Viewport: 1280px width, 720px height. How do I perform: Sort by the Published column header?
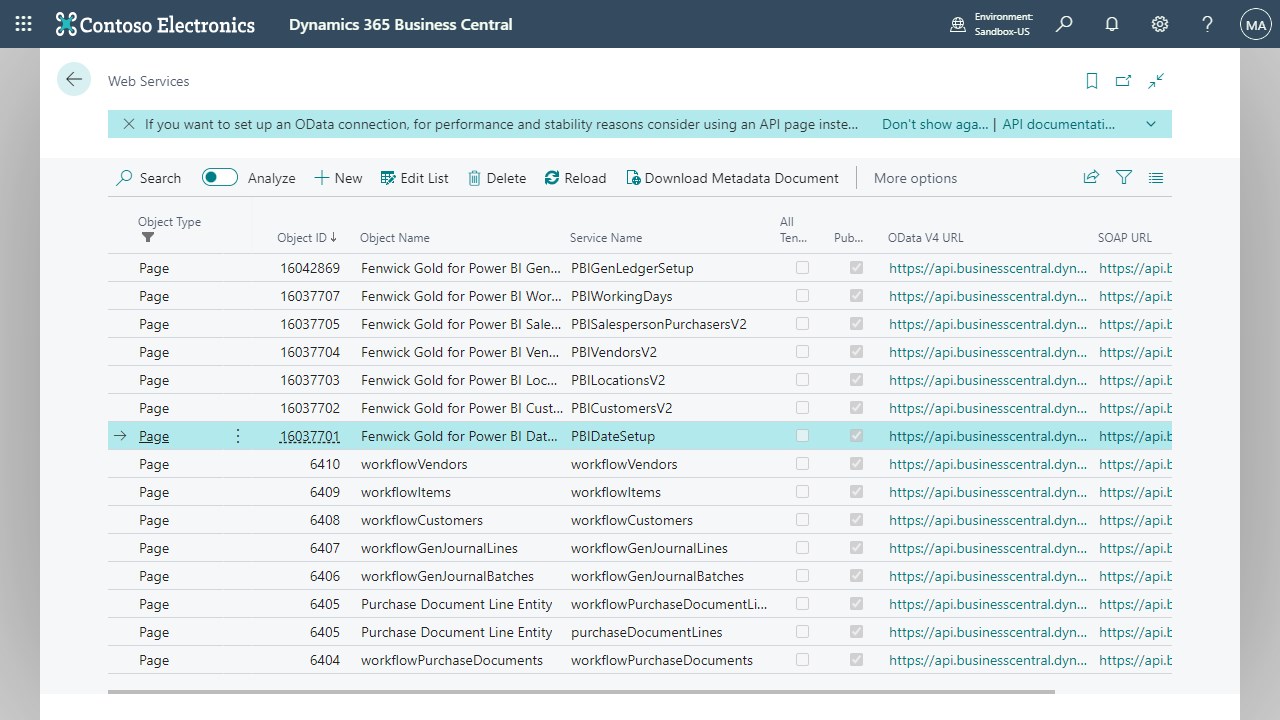coord(848,238)
